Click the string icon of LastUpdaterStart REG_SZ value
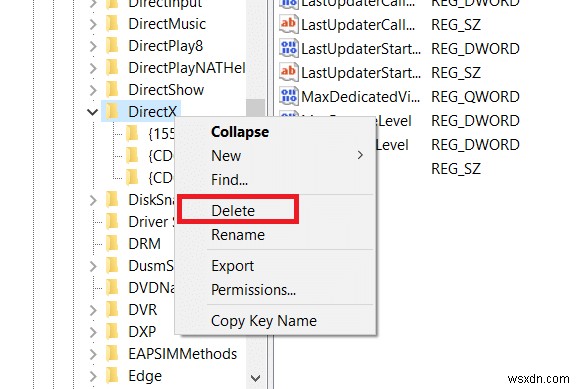Viewport: 581px width, 389px height. [x=289, y=72]
